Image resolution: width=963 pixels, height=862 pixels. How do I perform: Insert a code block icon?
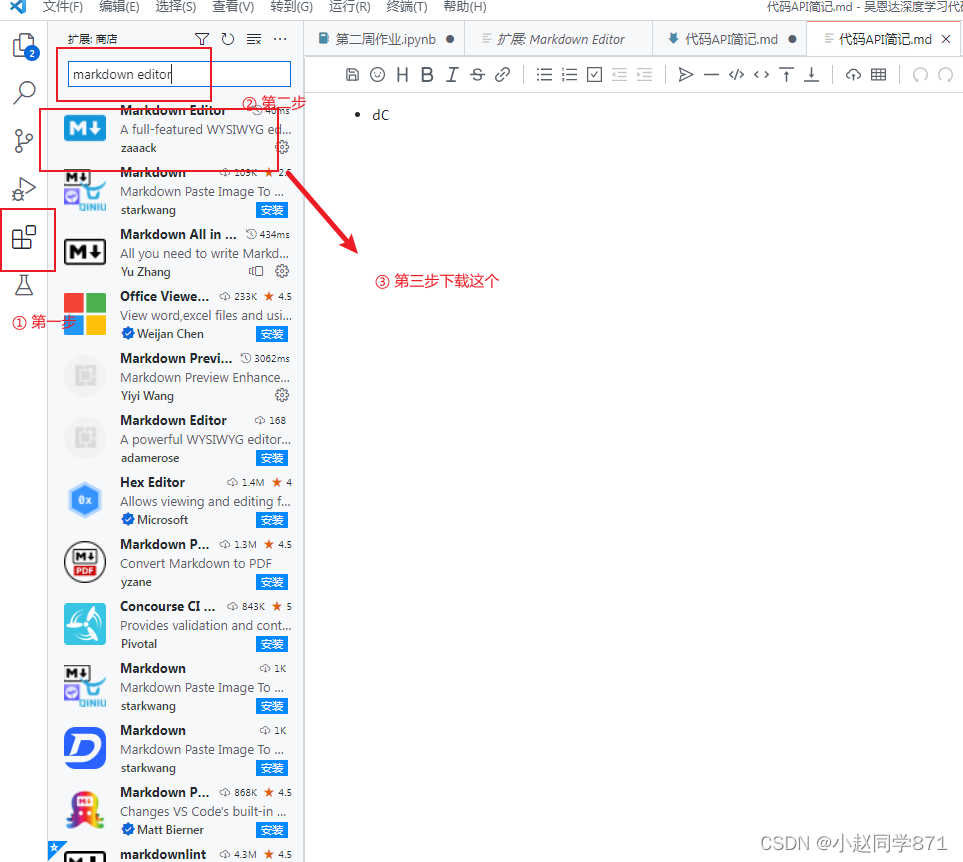[736, 74]
